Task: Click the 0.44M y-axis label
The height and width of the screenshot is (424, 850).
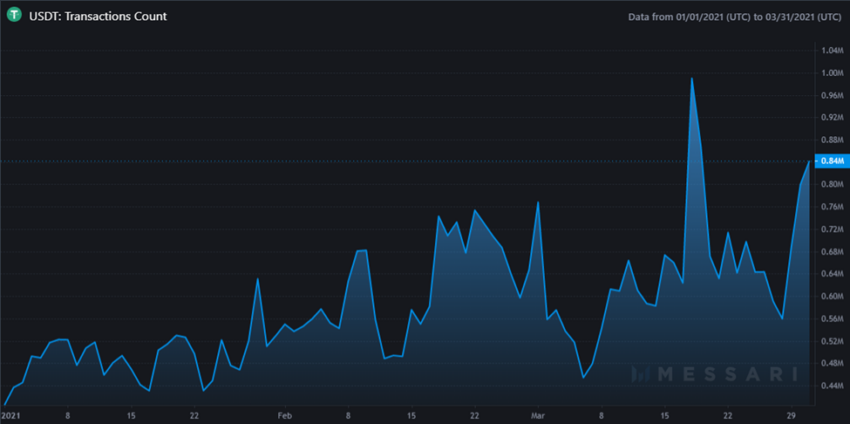Action: click(x=832, y=386)
